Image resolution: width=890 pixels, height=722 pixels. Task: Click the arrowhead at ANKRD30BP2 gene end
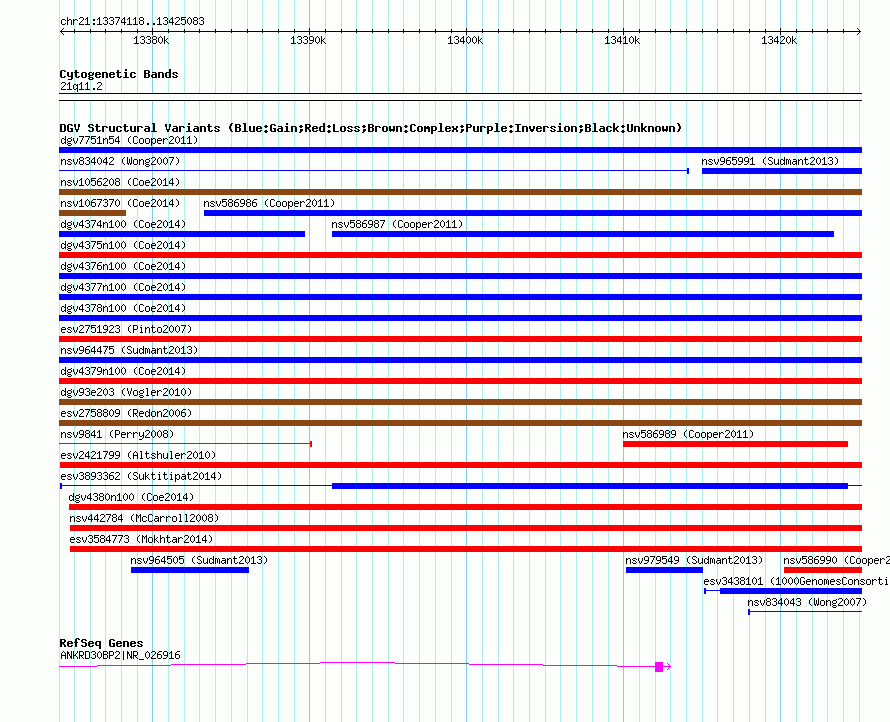pyautogui.click(x=668, y=667)
